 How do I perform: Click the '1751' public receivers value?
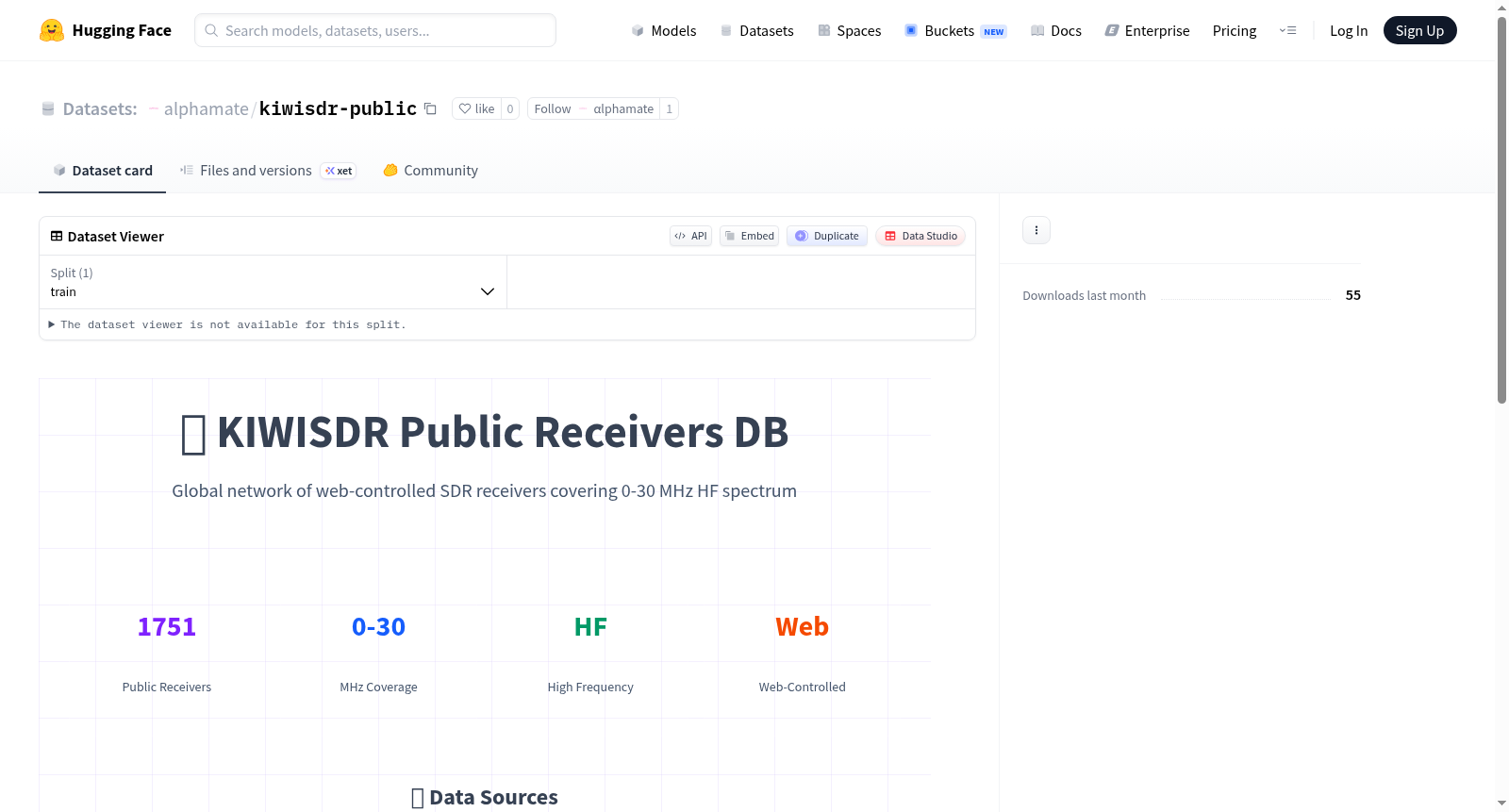167,627
